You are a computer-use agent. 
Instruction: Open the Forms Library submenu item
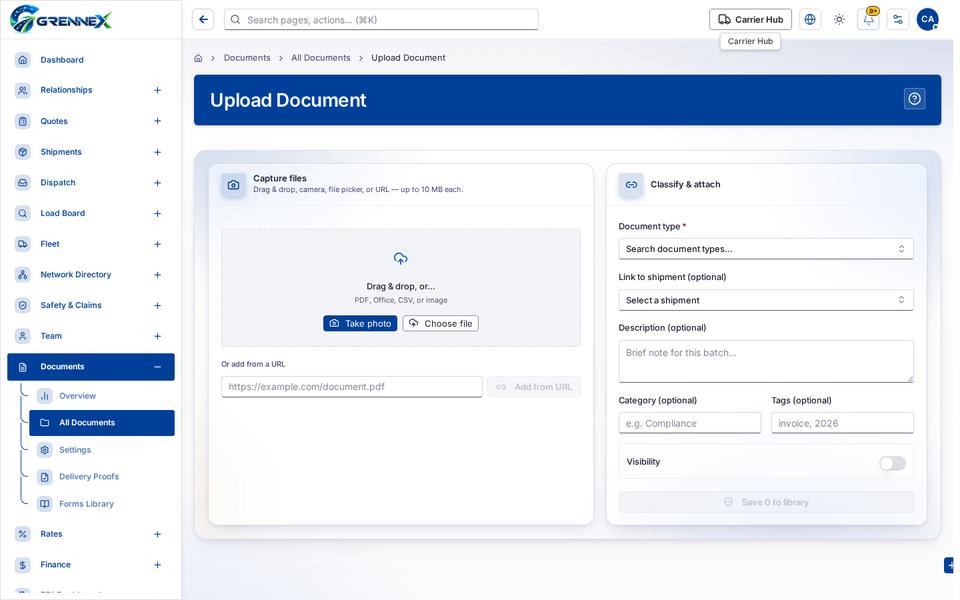pyautogui.click(x=86, y=504)
